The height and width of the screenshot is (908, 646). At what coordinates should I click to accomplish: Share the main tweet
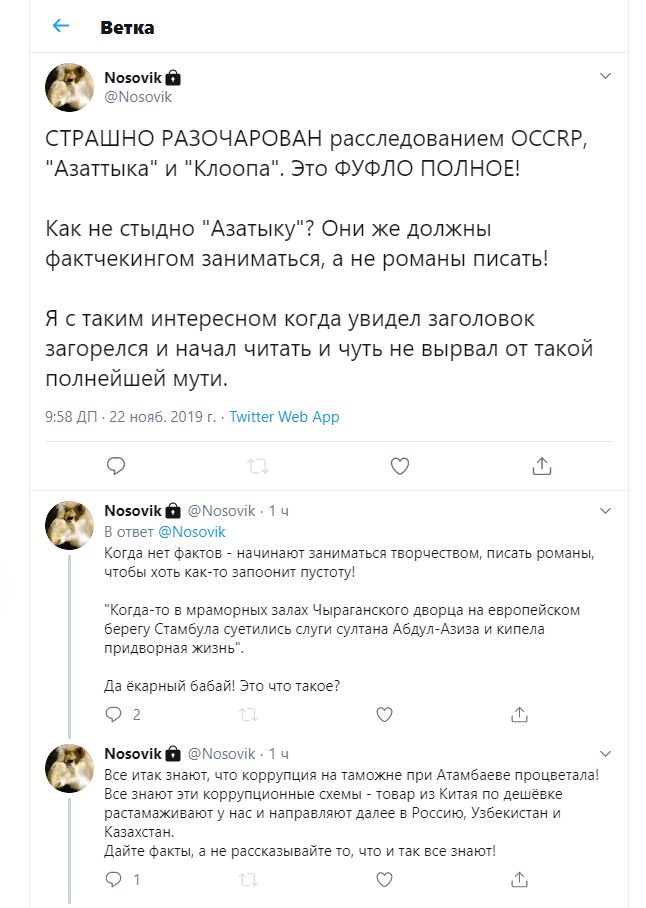coord(541,465)
